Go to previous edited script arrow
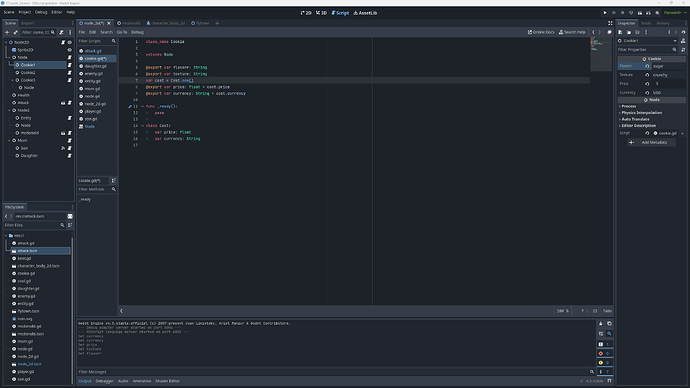The height and width of the screenshot is (388, 690). pos(593,32)
